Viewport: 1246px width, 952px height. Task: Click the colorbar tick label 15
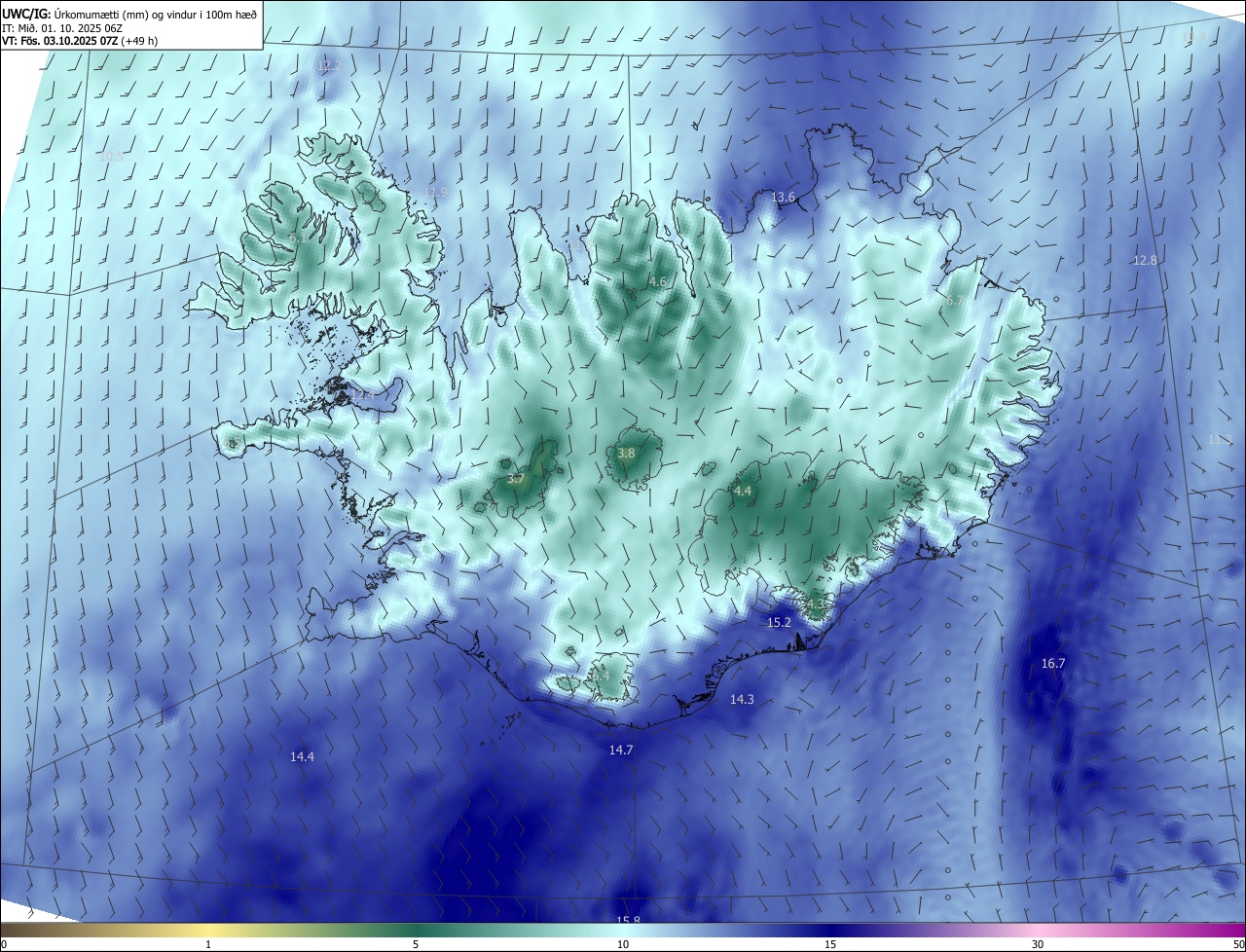(x=830, y=944)
